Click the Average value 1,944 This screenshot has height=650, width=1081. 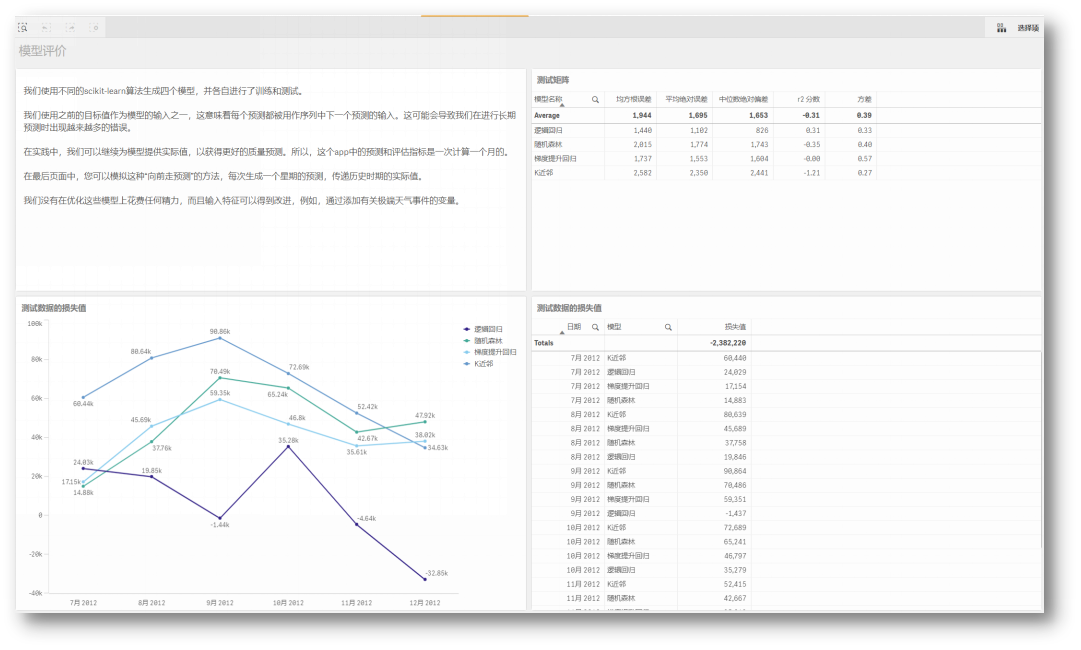point(642,116)
